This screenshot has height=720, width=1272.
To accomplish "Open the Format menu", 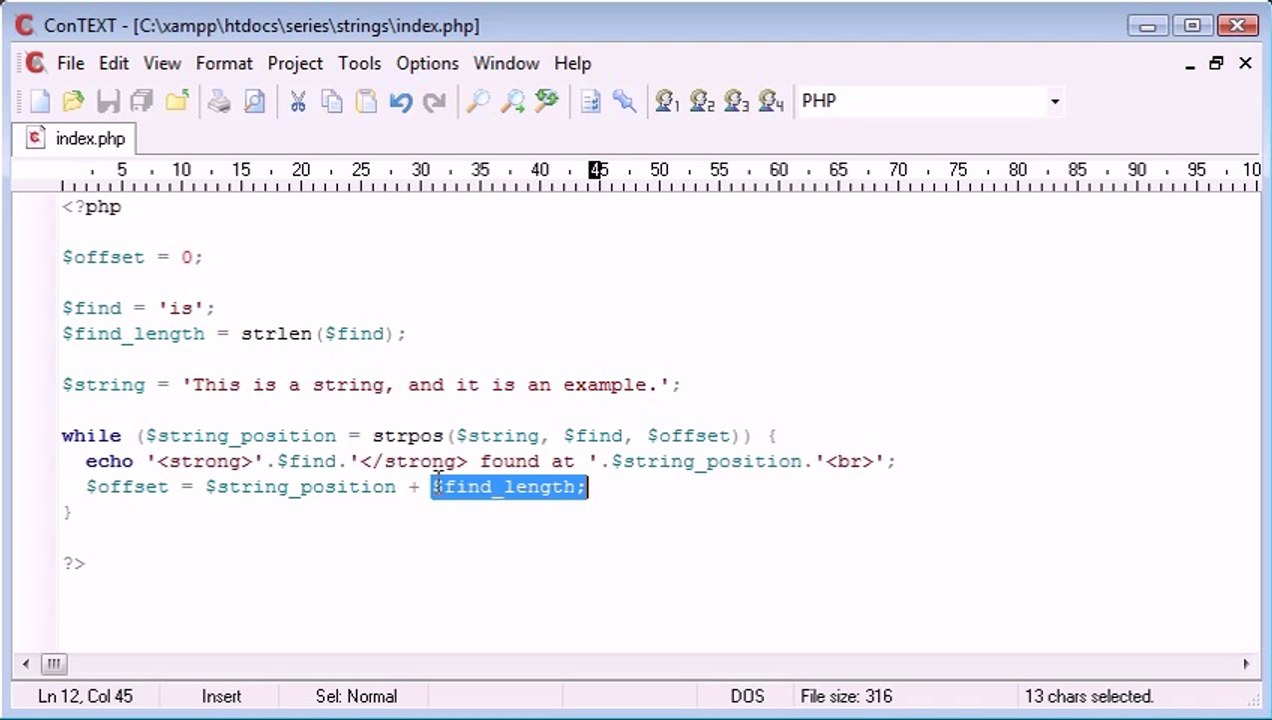I will click(x=224, y=63).
